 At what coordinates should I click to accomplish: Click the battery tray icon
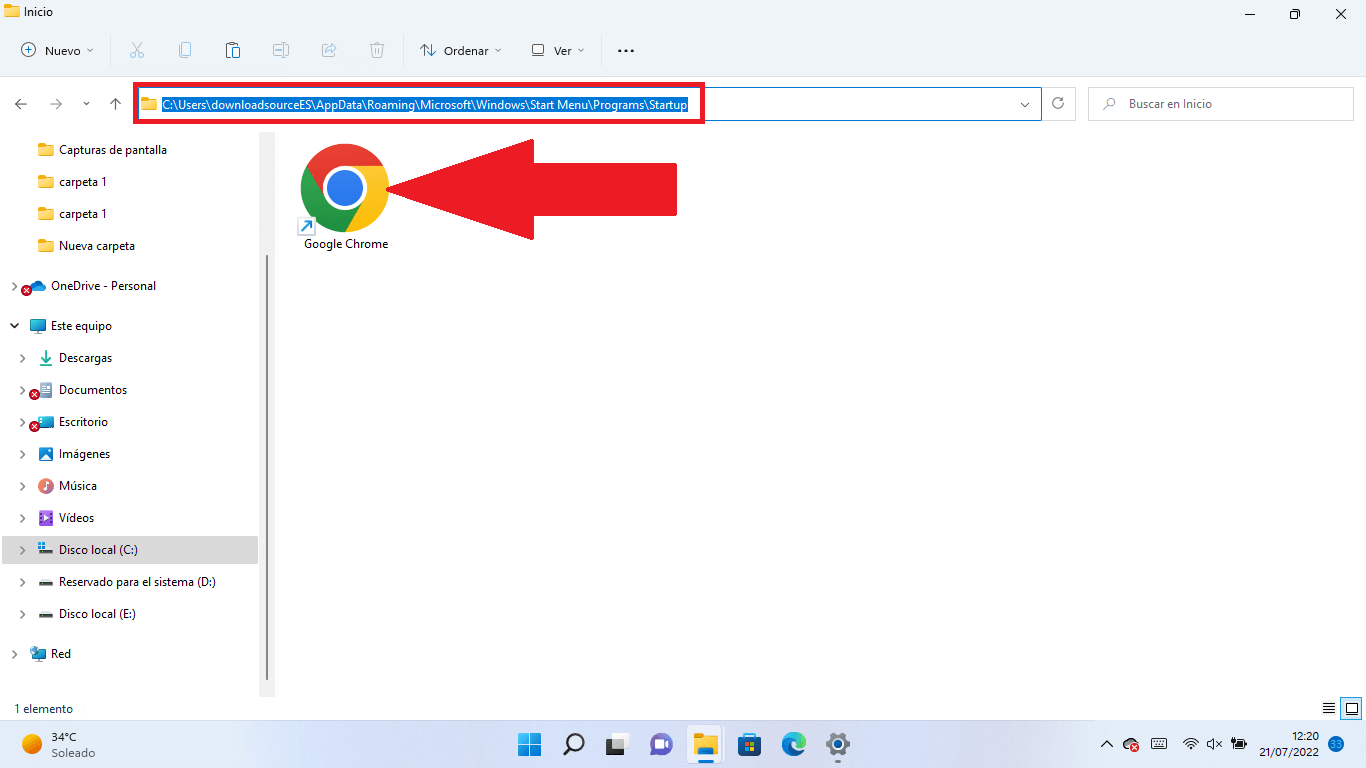click(1239, 744)
